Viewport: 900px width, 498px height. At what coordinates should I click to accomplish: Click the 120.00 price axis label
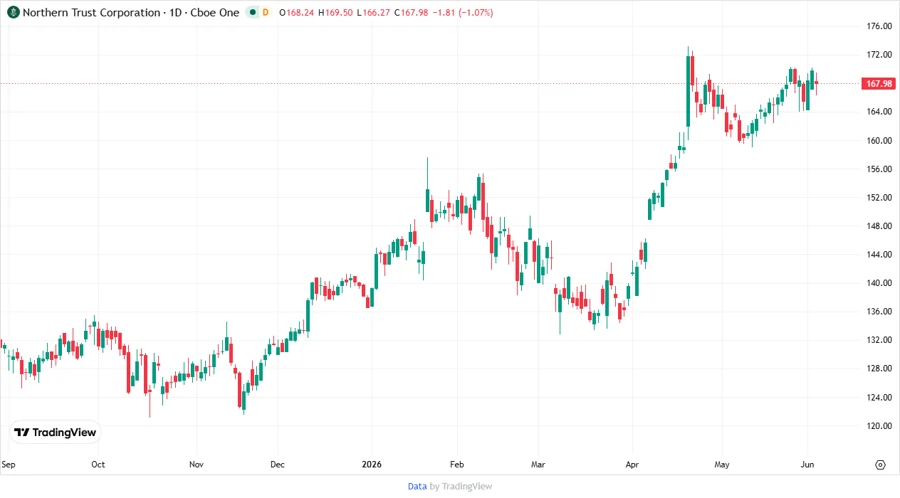pyautogui.click(x=879, y=426)
